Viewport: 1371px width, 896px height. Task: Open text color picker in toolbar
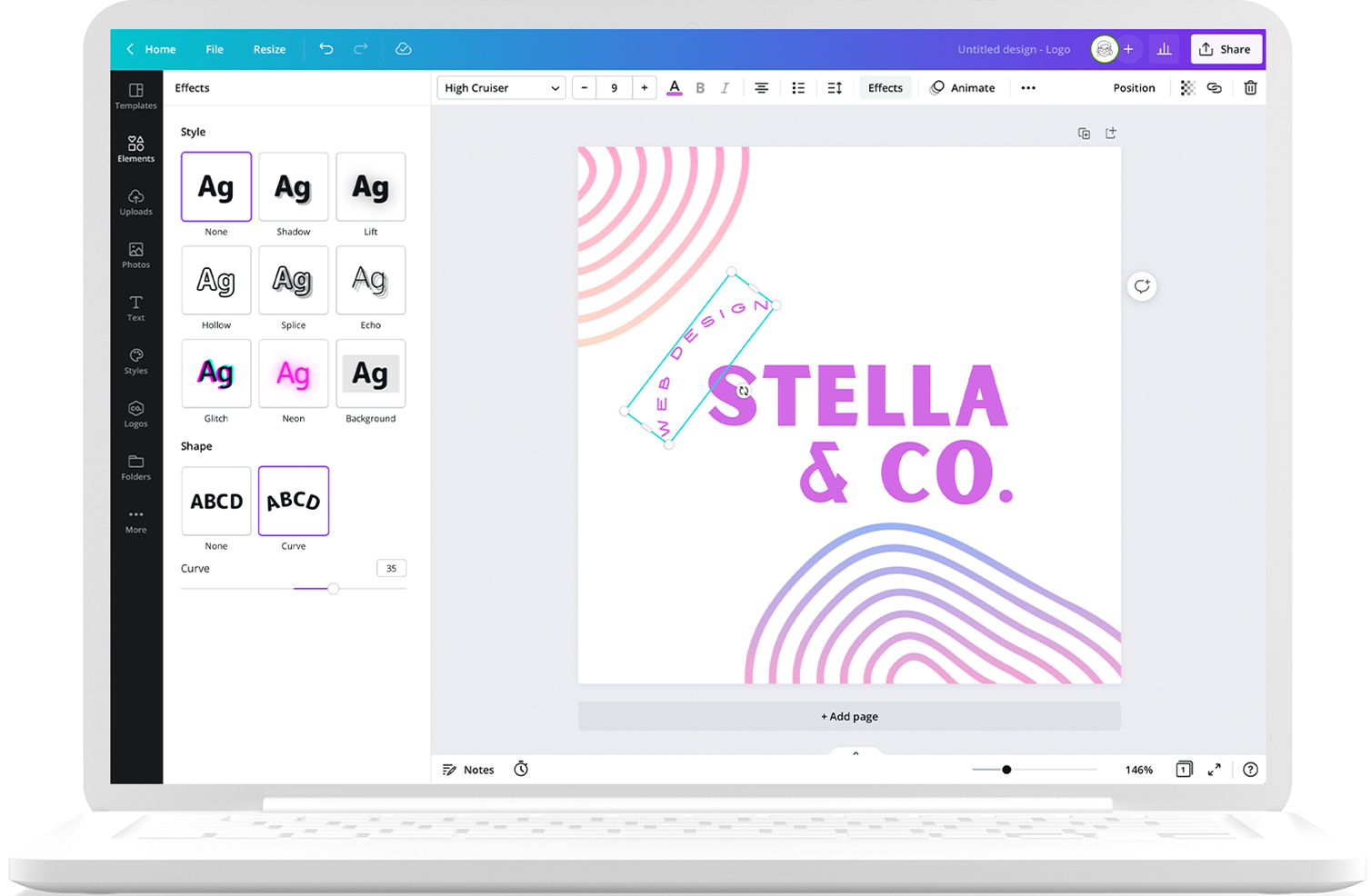(x=675, y=87)
